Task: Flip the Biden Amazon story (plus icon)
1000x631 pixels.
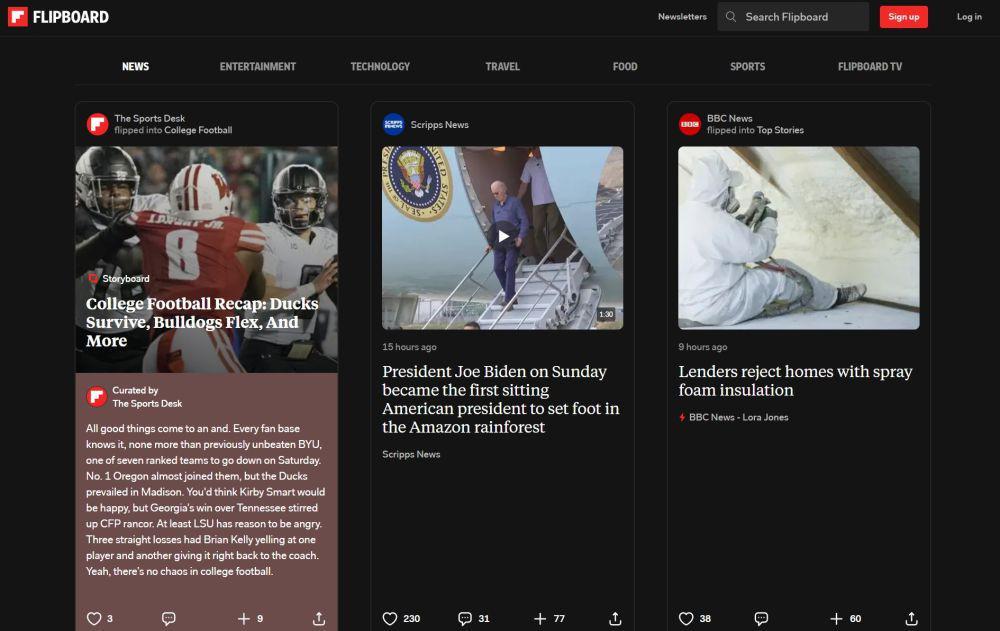Action: click(540, 618)
